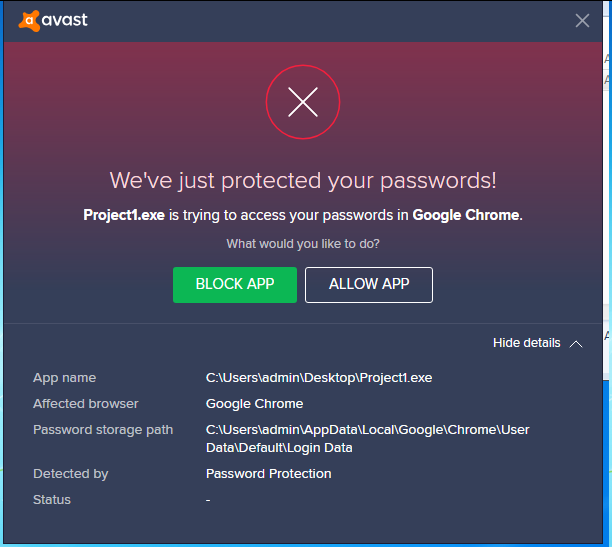
Task: Select the Password storage path label
Action: click(103, 430)
